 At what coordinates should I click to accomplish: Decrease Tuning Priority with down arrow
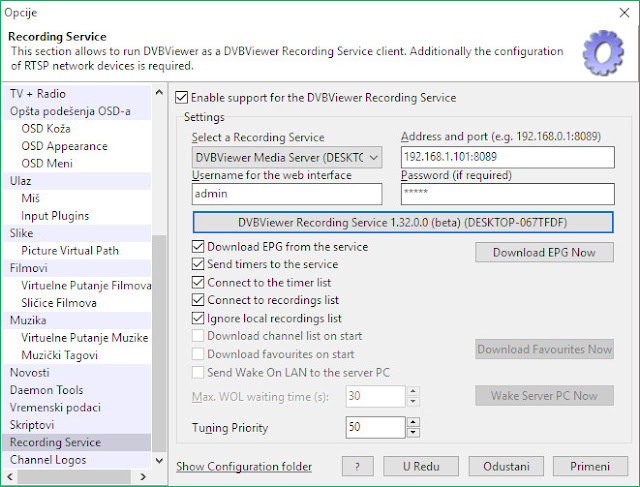(413, 433)
